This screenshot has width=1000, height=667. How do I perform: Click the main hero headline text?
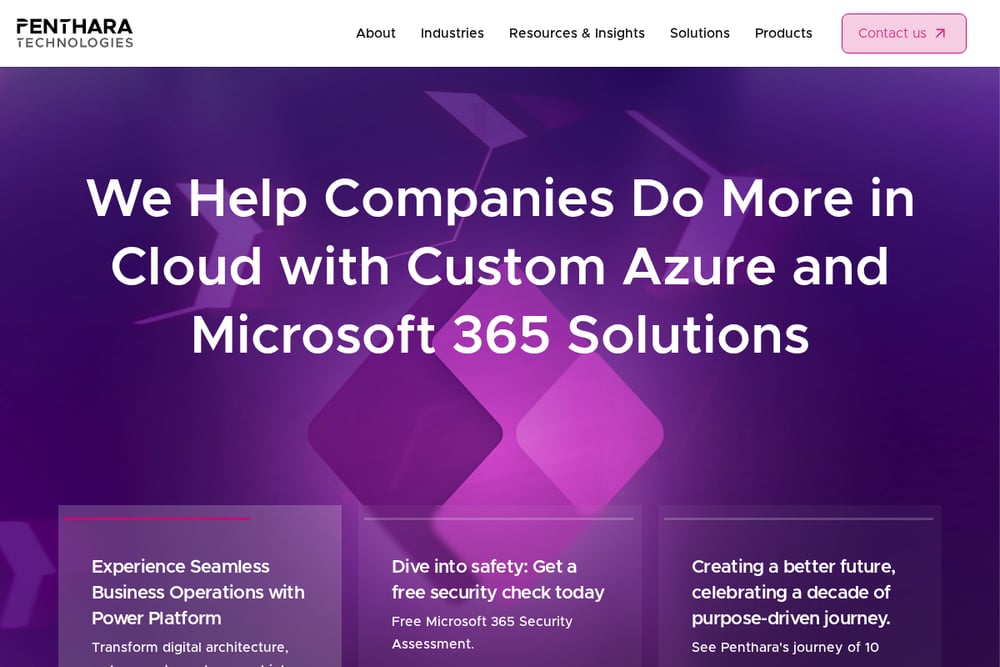click(x=500, y=267)
